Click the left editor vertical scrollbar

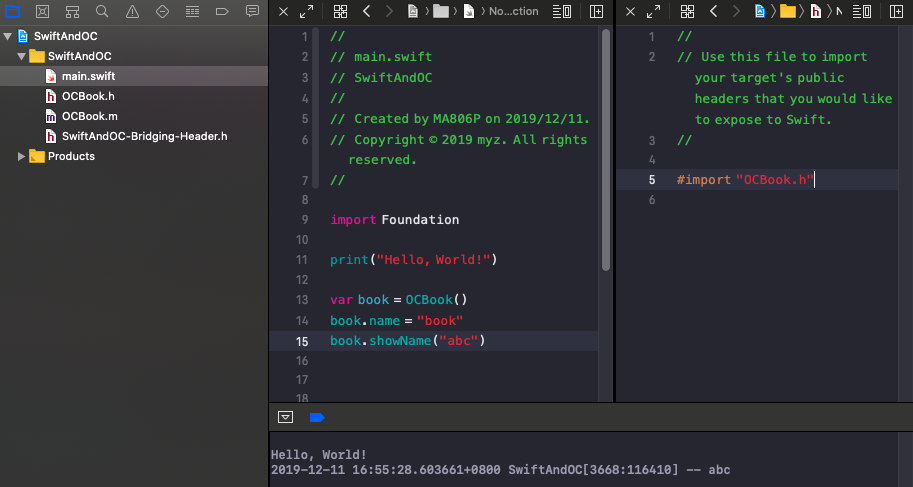pos(605,150)
